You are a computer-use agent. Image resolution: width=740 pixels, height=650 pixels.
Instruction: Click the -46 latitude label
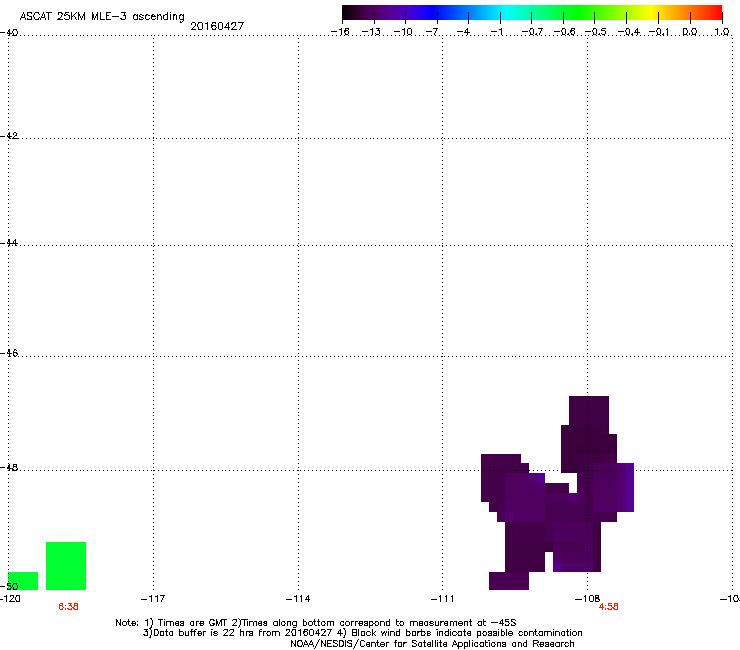pyautogui.click(x=9, y=353)
